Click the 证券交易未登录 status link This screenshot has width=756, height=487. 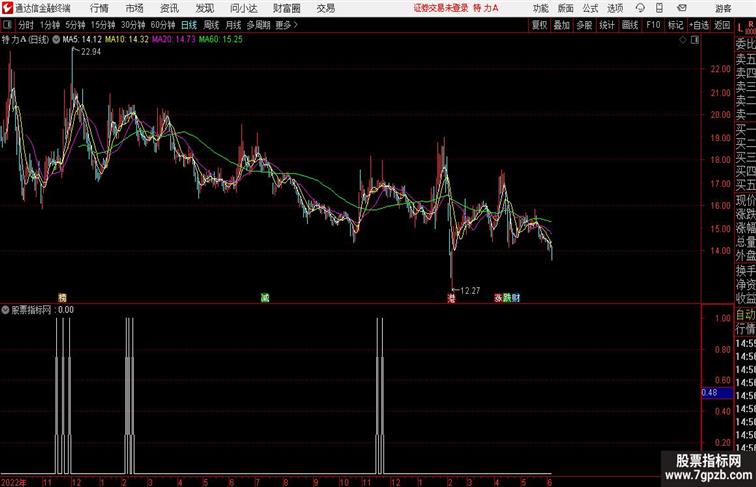pos(441,8)
